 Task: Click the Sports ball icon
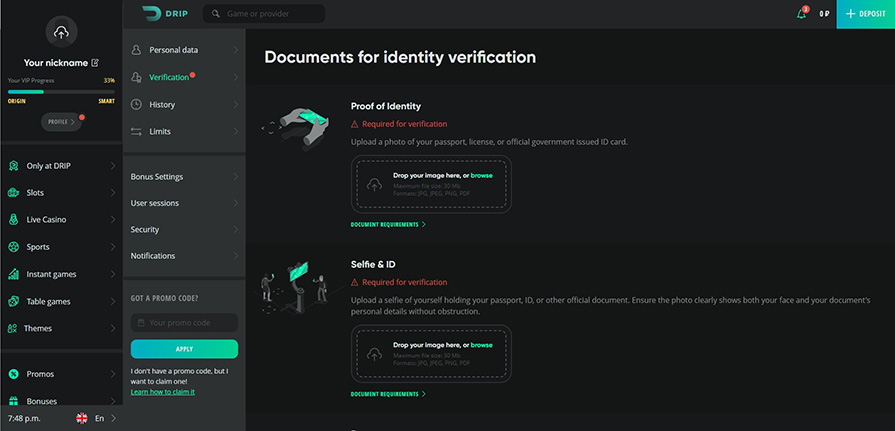(14, 246)
